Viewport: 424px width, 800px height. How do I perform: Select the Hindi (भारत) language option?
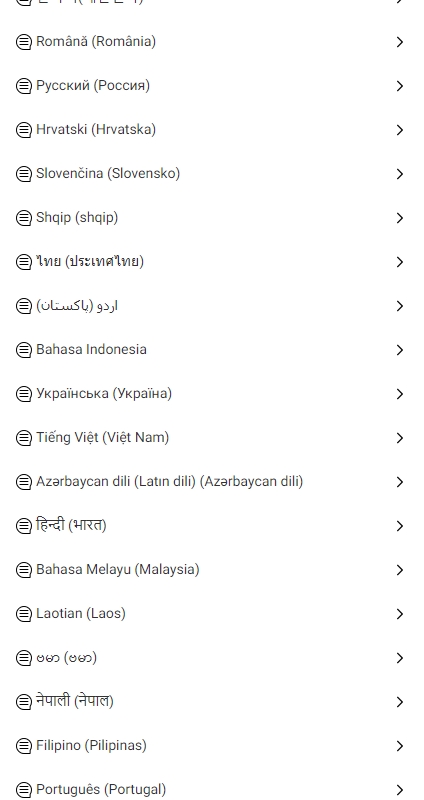[212, 526]
